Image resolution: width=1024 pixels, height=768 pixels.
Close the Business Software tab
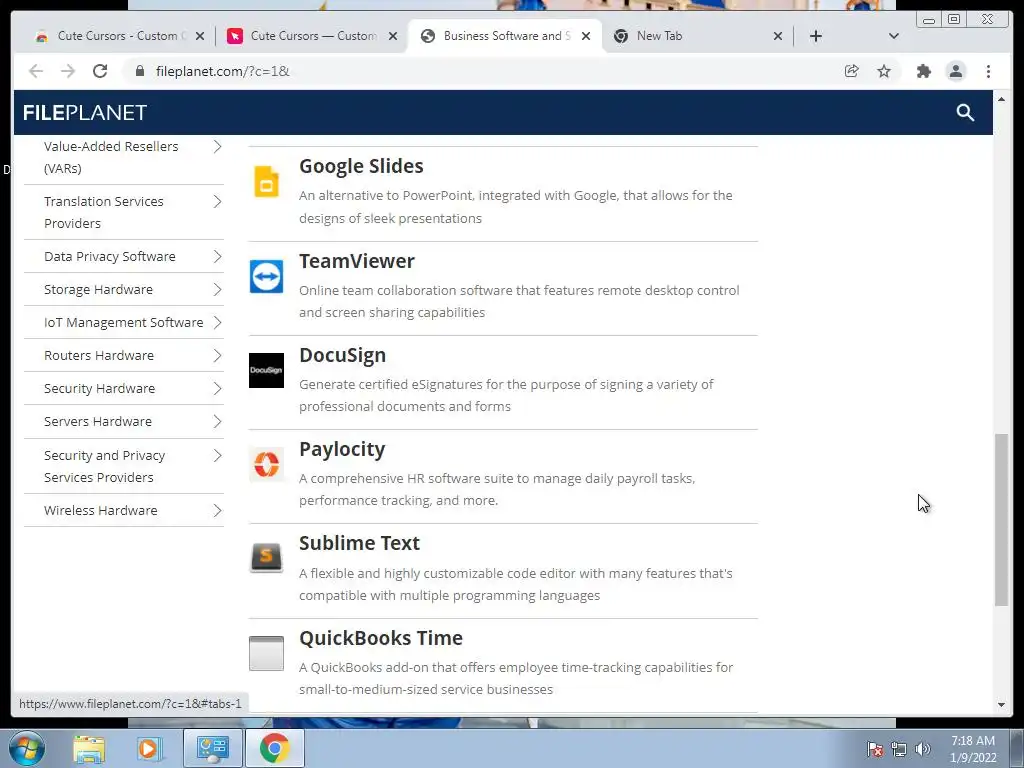coord(586,36)
